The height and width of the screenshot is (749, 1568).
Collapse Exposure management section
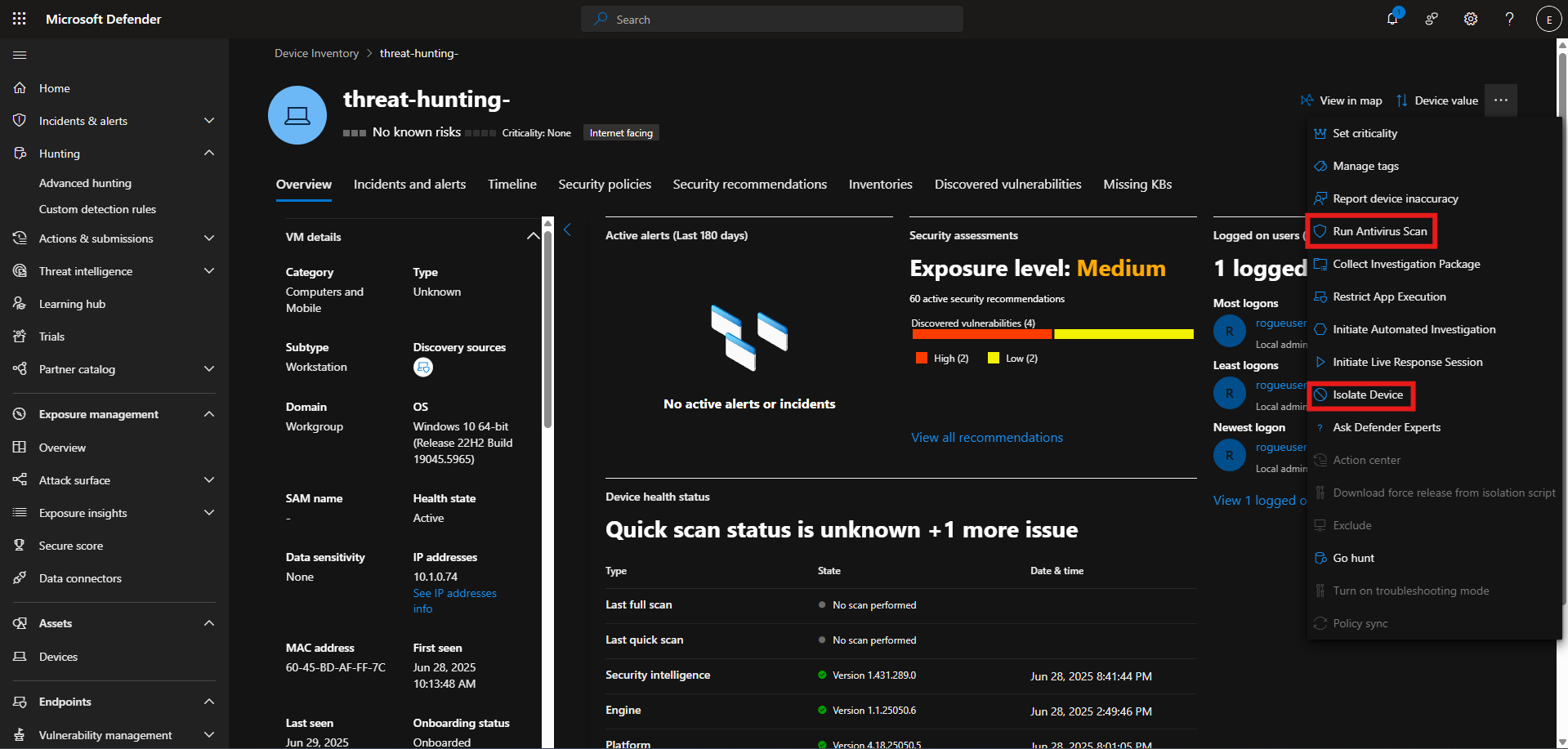point(209,414)
